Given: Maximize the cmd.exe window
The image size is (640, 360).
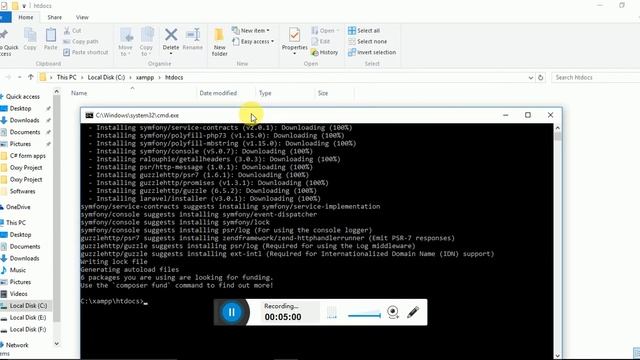Looking at the screenshot, I should [528, 115].
